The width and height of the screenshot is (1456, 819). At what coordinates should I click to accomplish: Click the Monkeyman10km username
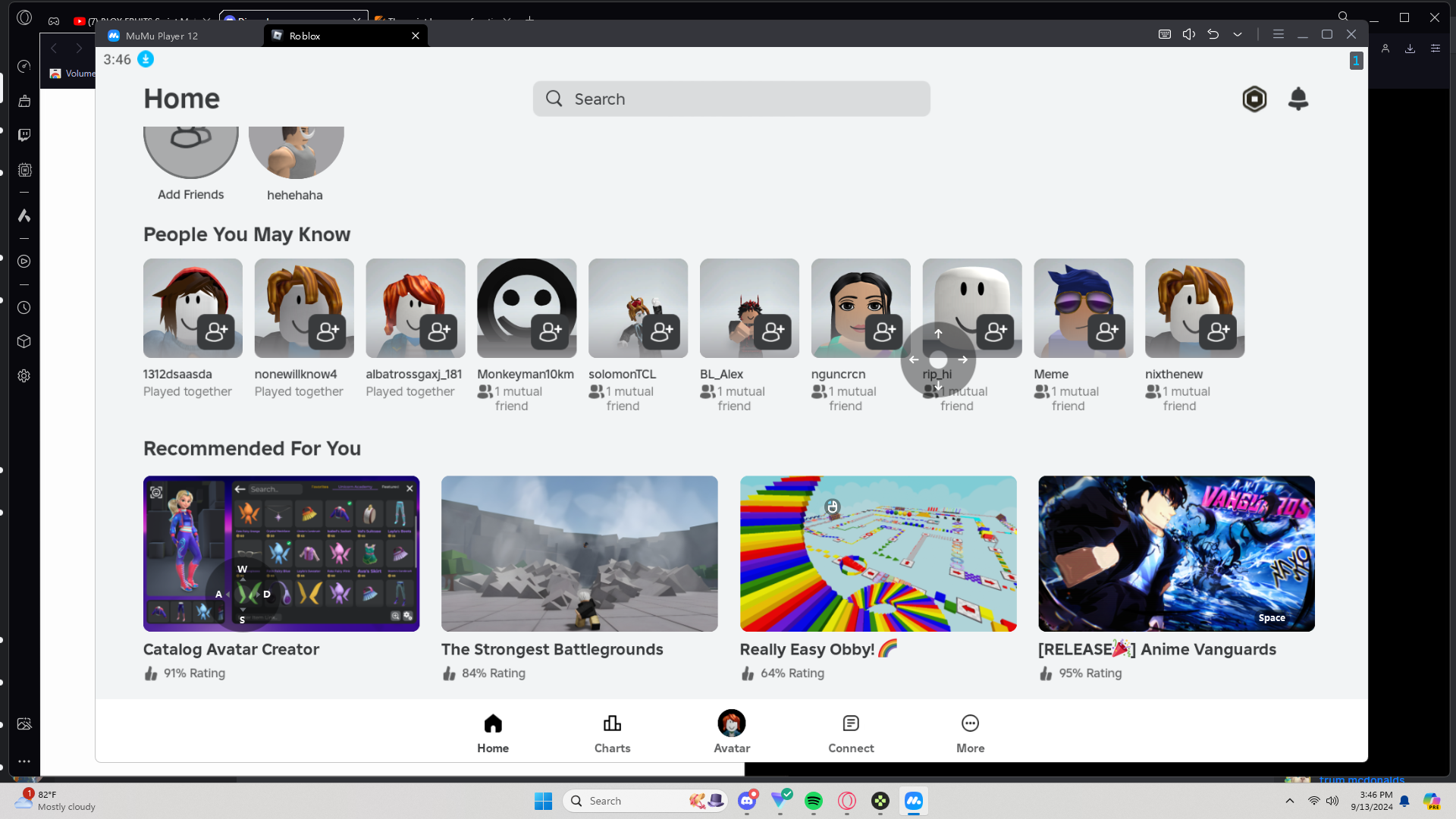(x=526, y=374)
